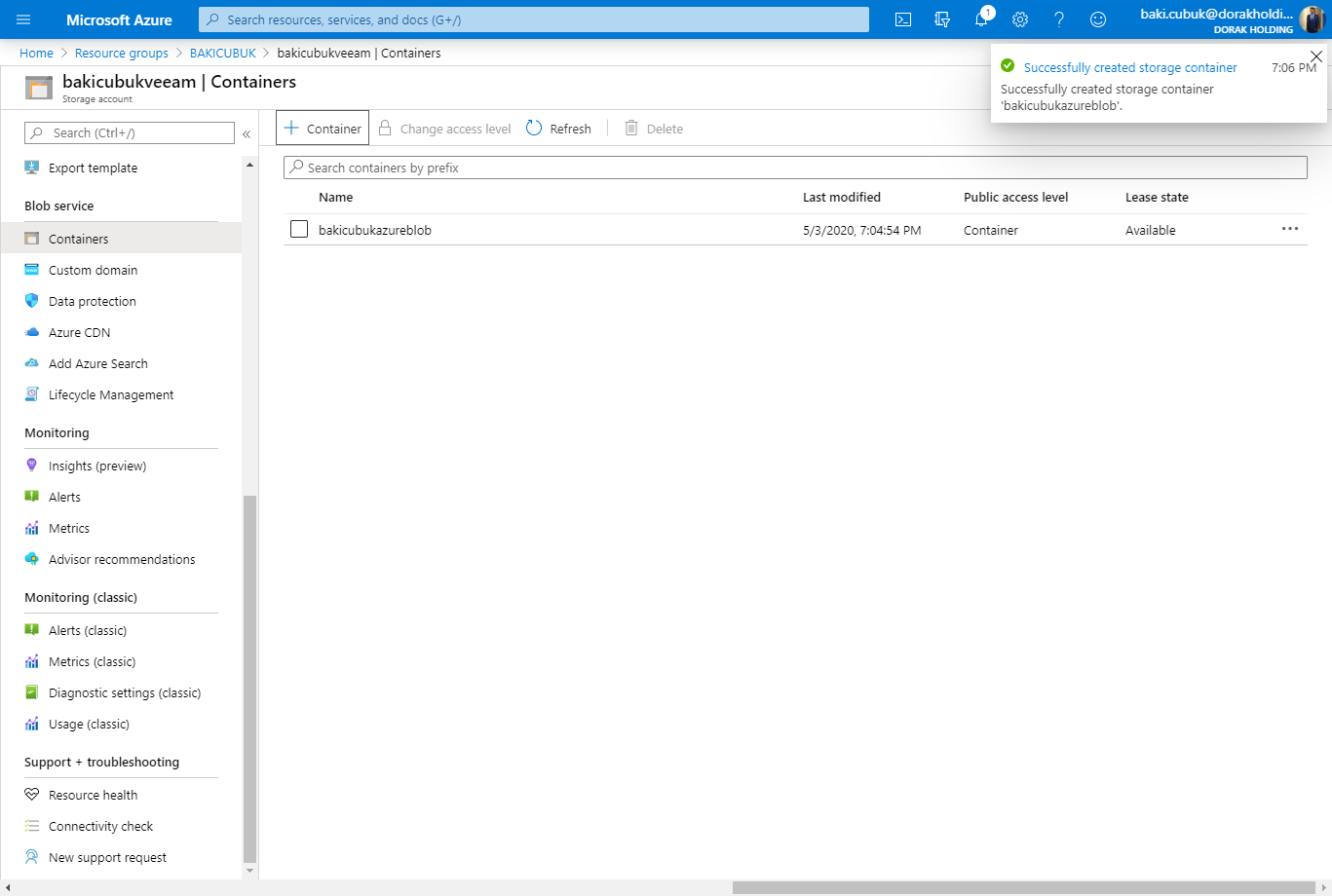Open the notifications bell

[981, 19]
